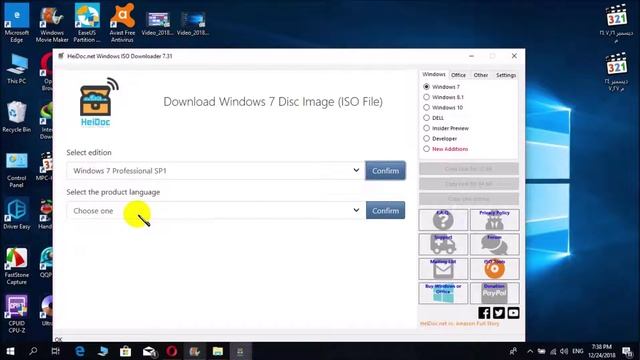Open FastStone Capture desktop shortcut

coord(17,266)
